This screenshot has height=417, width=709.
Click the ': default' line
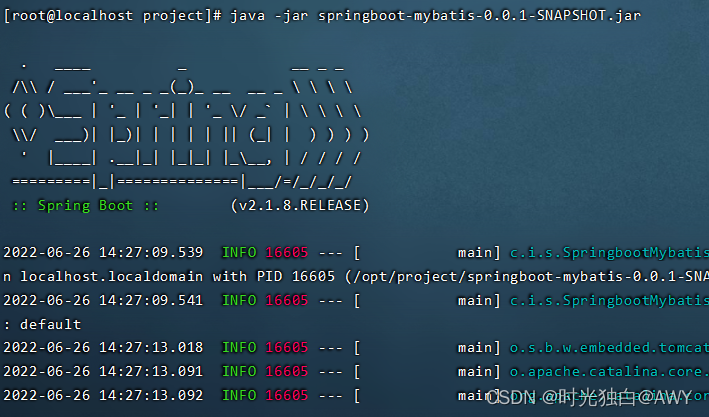coord(42,324)
